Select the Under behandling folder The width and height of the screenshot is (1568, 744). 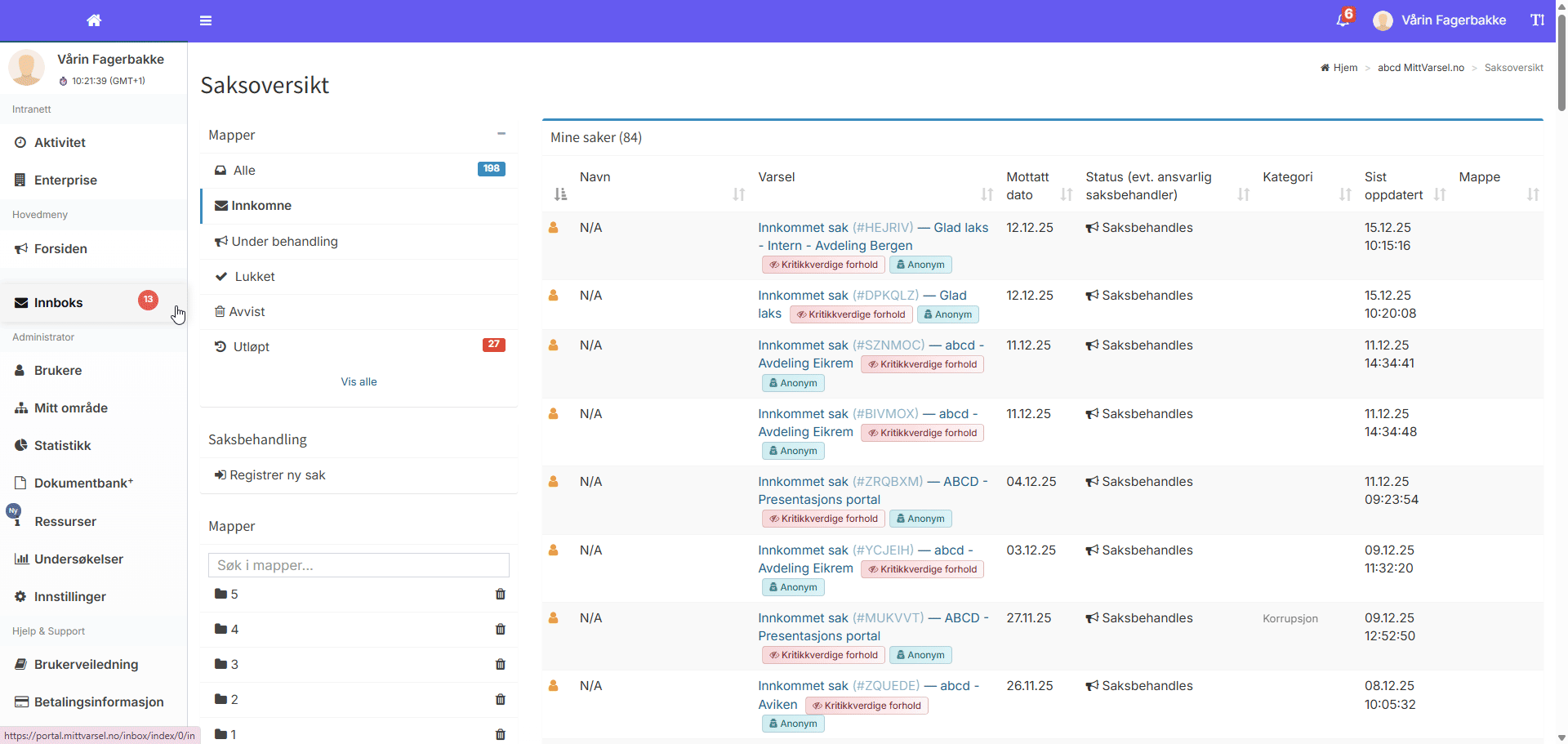coord(284,242)
